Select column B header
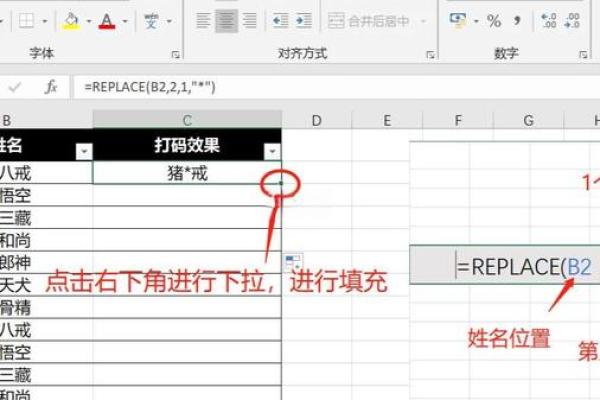Viewport: 600px width, 400px height. [46, 121]
